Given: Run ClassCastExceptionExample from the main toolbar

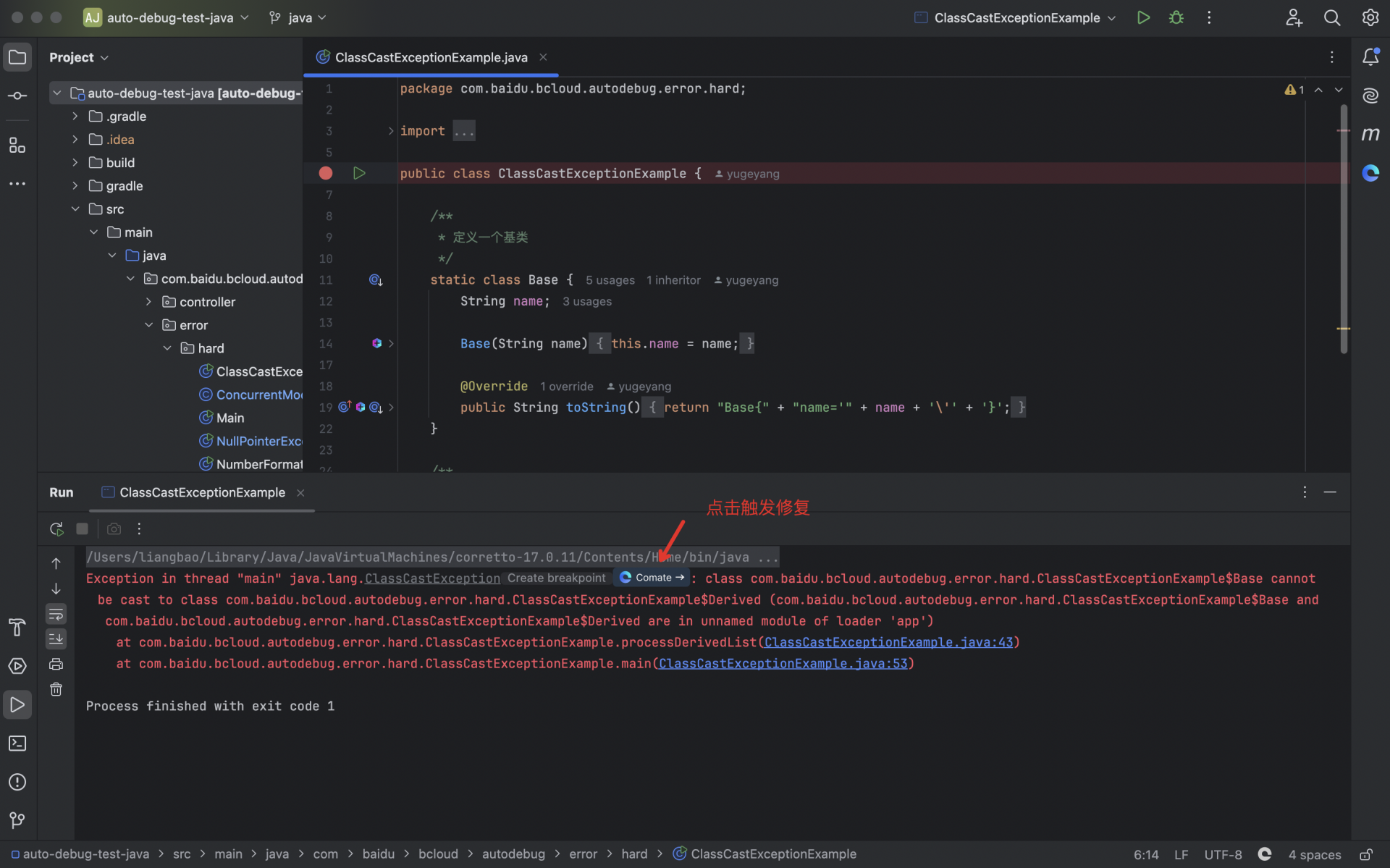Looking at the screenshot, I should (1143, 17).
